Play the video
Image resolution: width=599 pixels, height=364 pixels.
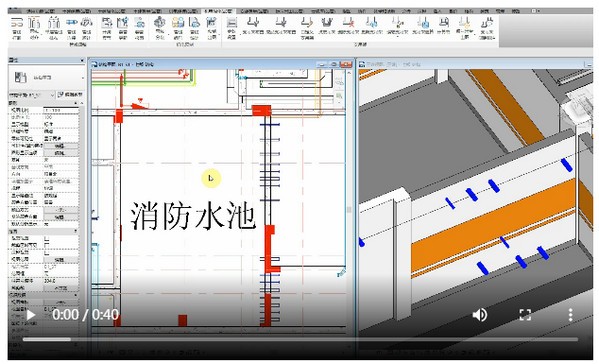pyautogui.click(x=31, y=315)
